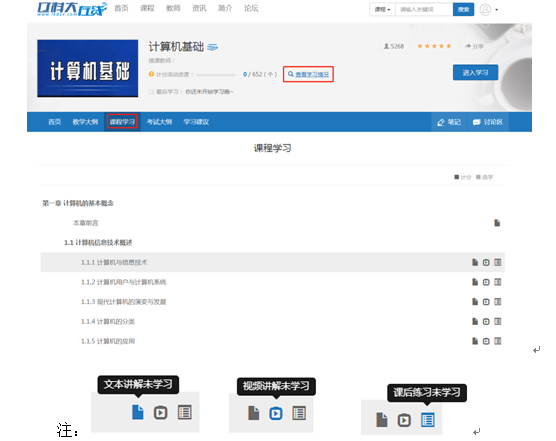
Task: Play video lecture for section 1.1.2
Action: (486, 282)
